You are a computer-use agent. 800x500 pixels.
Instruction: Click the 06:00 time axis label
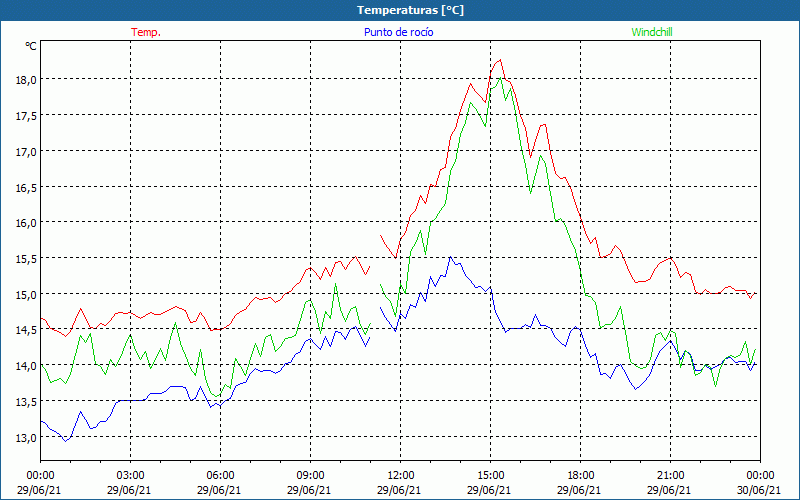[x=220, y=476]
